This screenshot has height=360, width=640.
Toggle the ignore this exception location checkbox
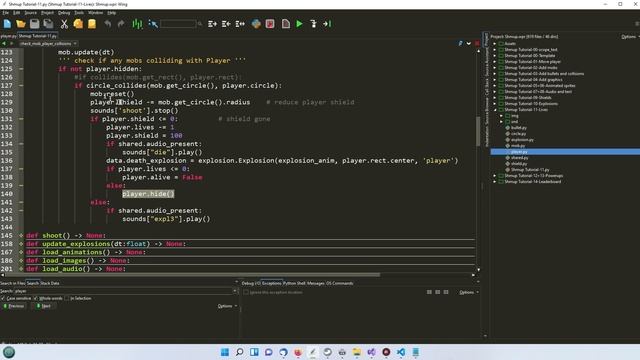[246, 292]
